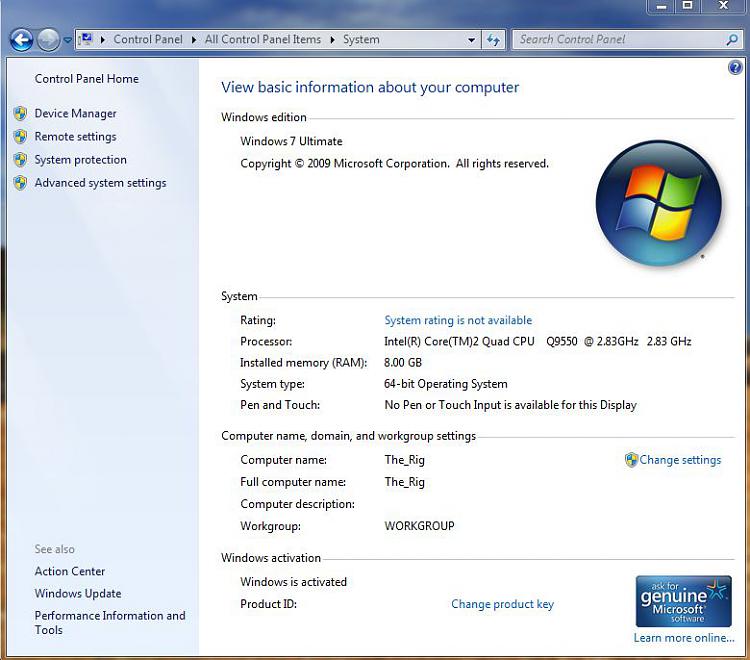Open Help via the question mark icon

735,67
